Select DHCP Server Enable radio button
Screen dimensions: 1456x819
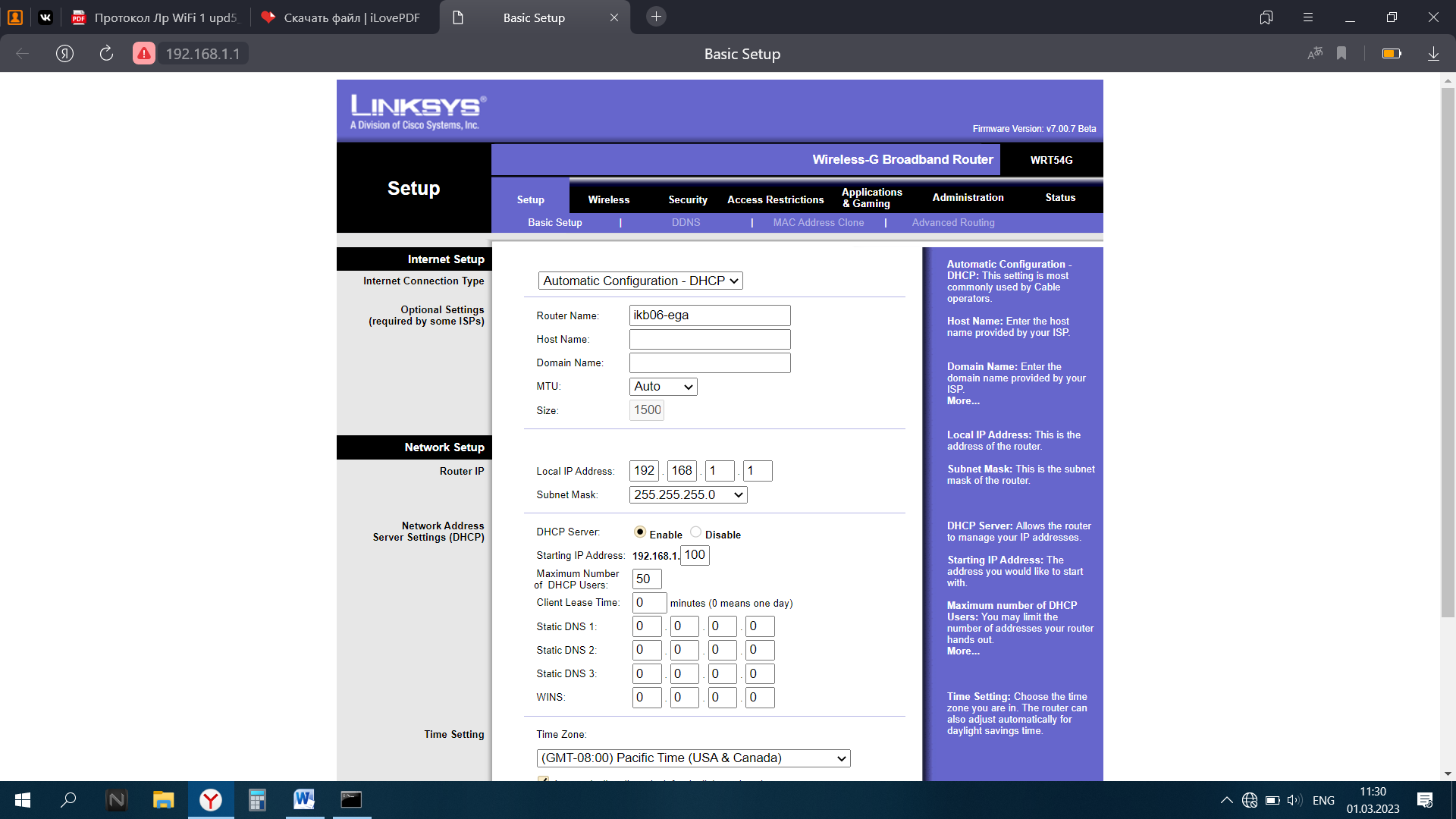pyautogui.click(x=640, y=532)
